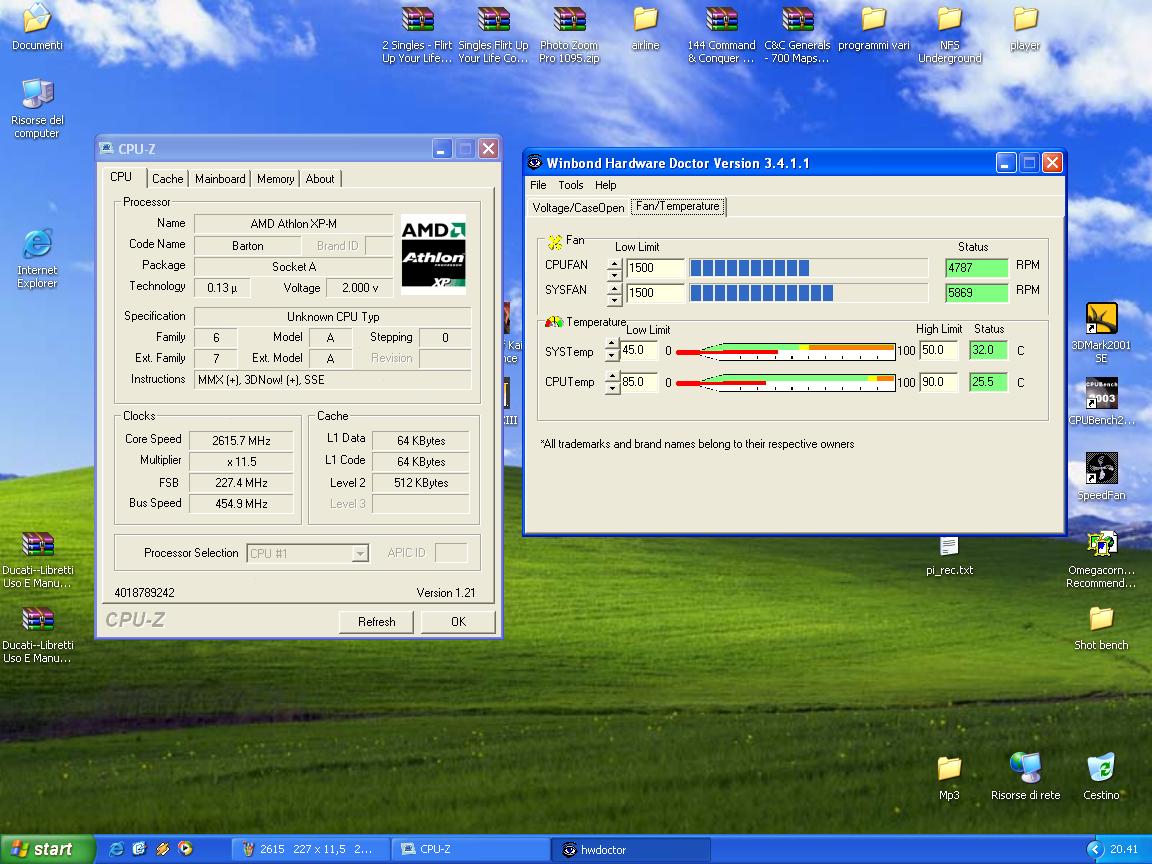Viewport: 1152px width, 864px height.
Task: Switch to CPU-Z Mainboard tab
Action: click(220, 179)
